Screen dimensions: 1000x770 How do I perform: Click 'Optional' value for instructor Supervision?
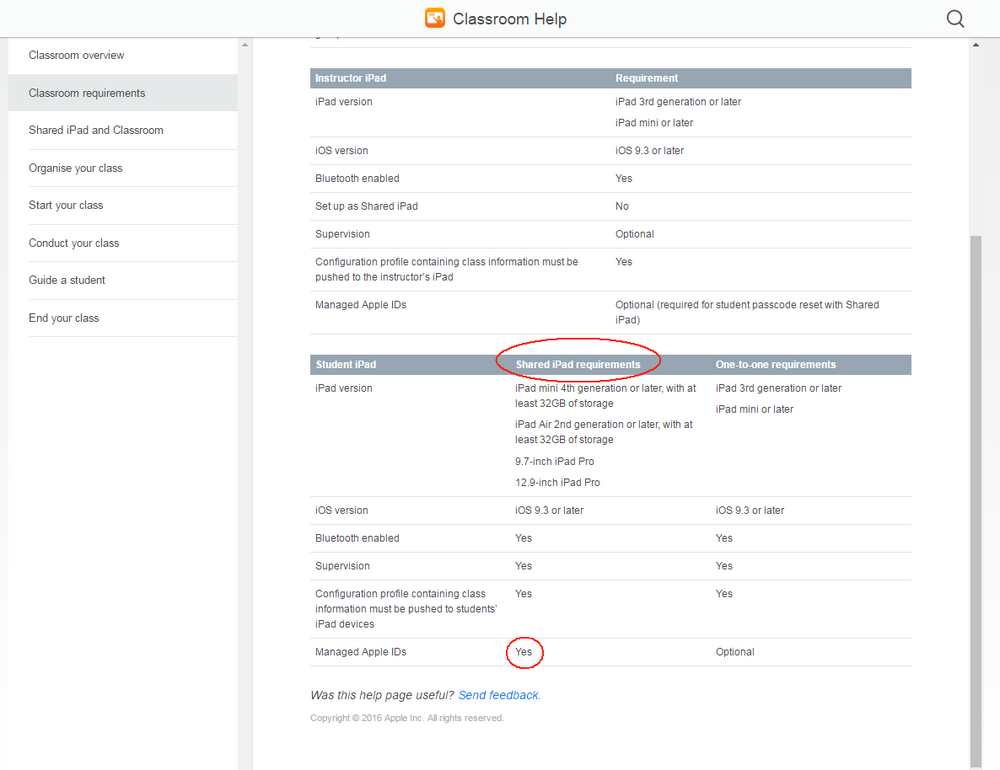(635, 234)
